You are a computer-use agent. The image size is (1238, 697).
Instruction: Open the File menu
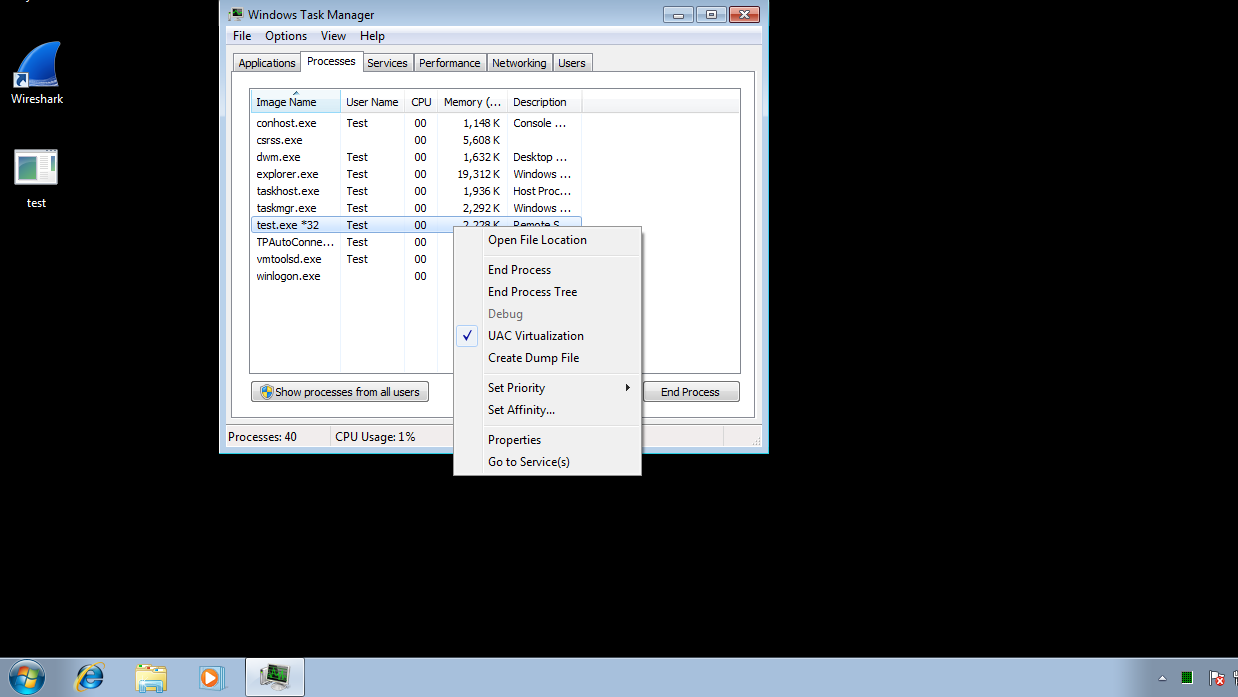pos(242,36)
